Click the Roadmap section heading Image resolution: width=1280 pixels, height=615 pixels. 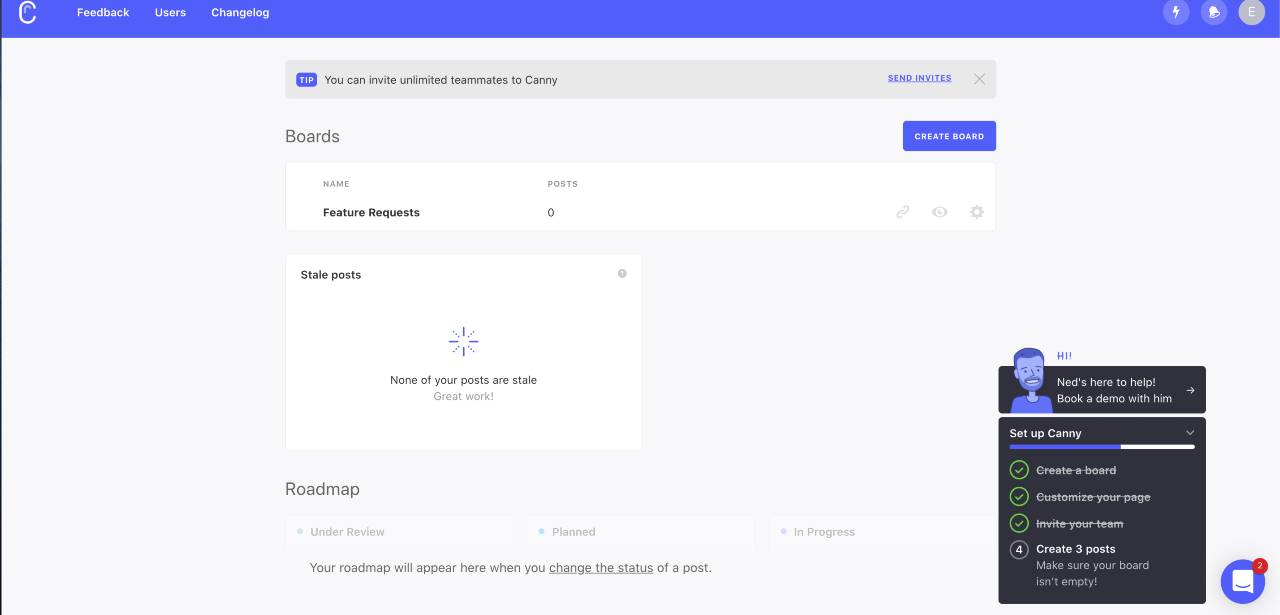322,489
